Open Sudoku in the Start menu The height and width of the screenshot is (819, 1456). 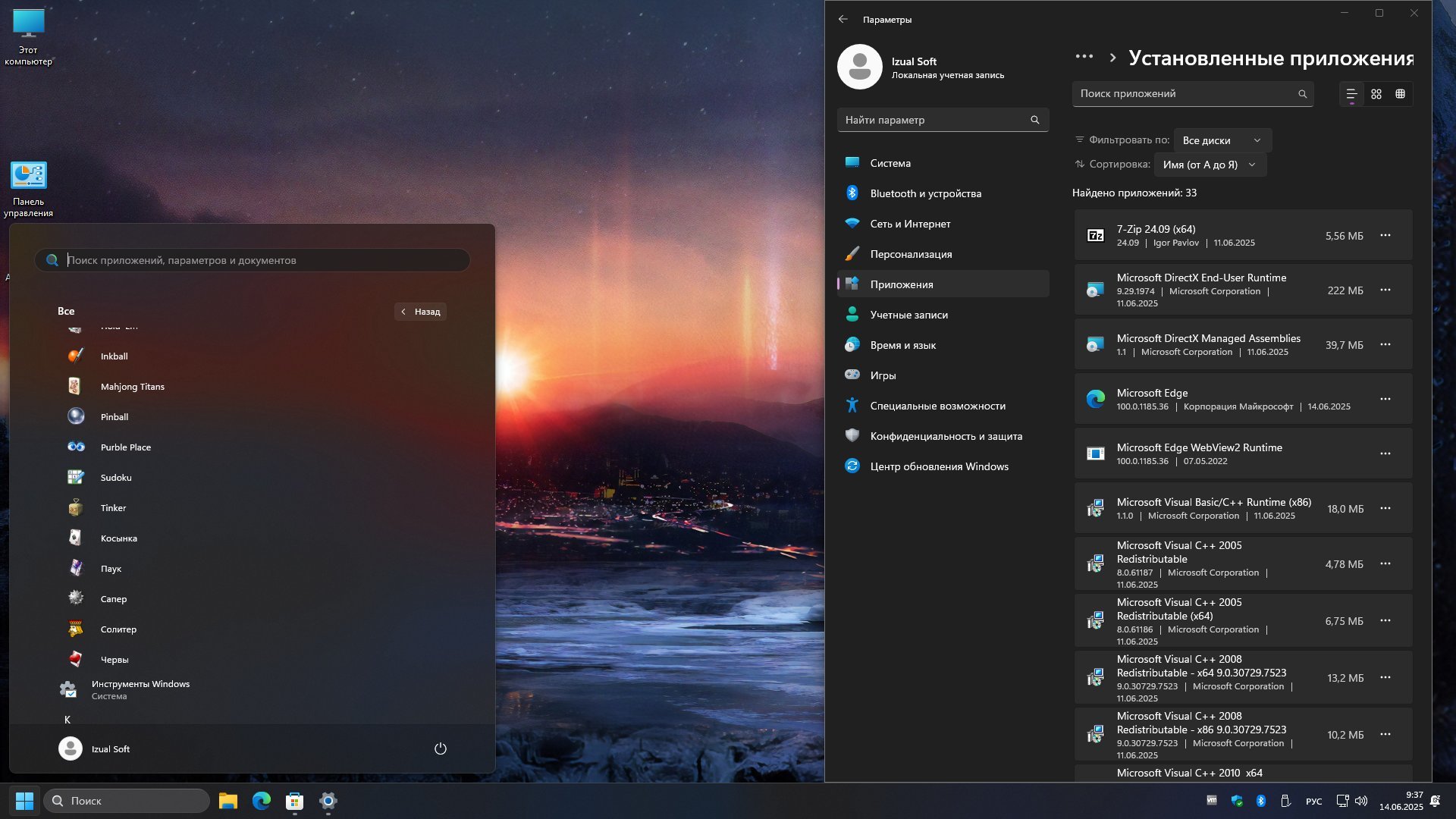click(252, 478)
